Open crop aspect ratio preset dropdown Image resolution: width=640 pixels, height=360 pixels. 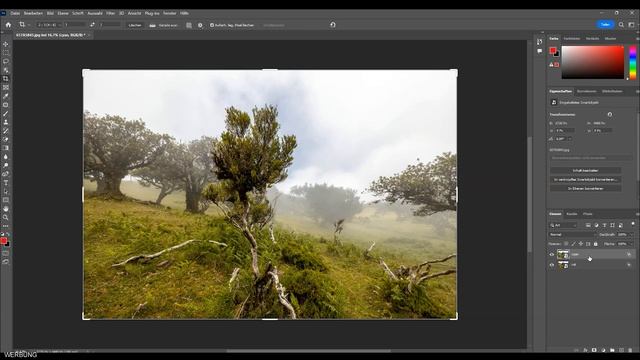pyautogui.click(x=49, y=25)
